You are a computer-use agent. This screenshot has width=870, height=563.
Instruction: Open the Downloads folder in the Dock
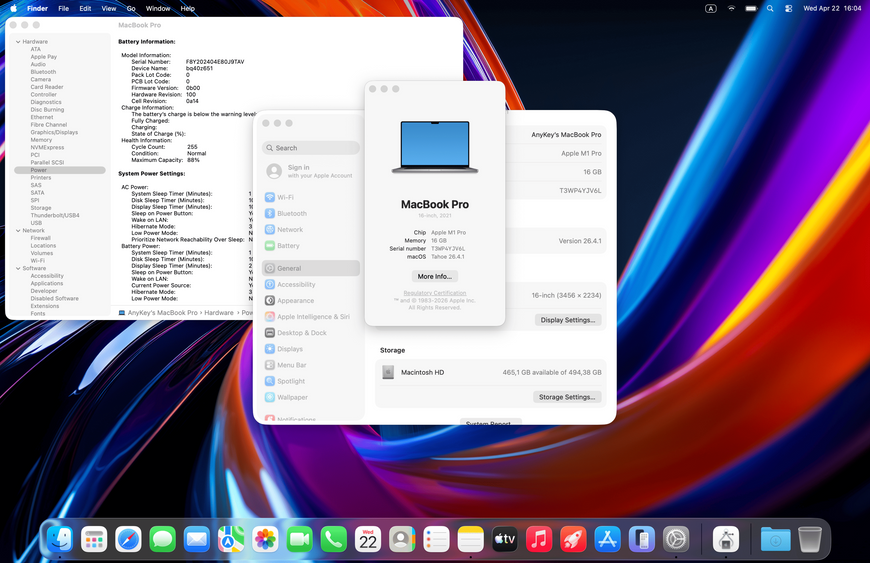pos(776,539)
